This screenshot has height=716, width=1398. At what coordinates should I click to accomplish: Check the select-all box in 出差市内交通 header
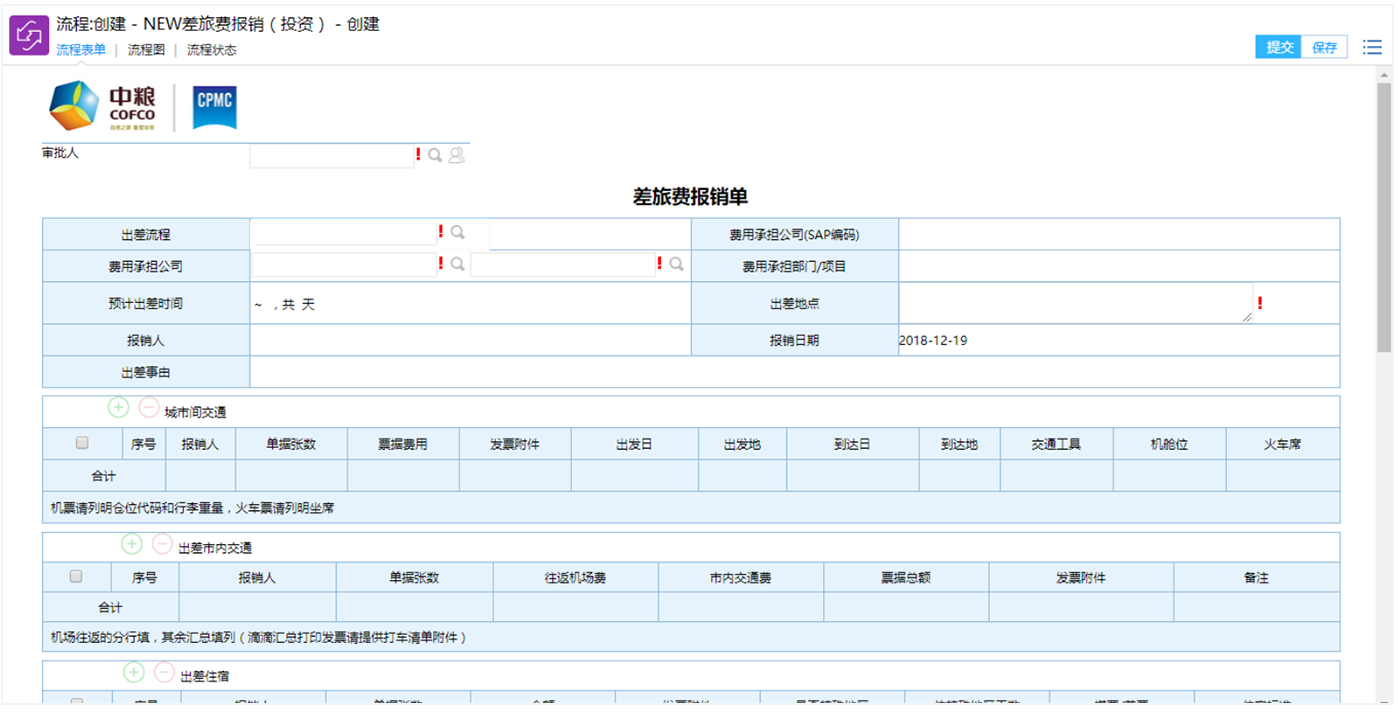pyautogui.click(x=76, y=577)
